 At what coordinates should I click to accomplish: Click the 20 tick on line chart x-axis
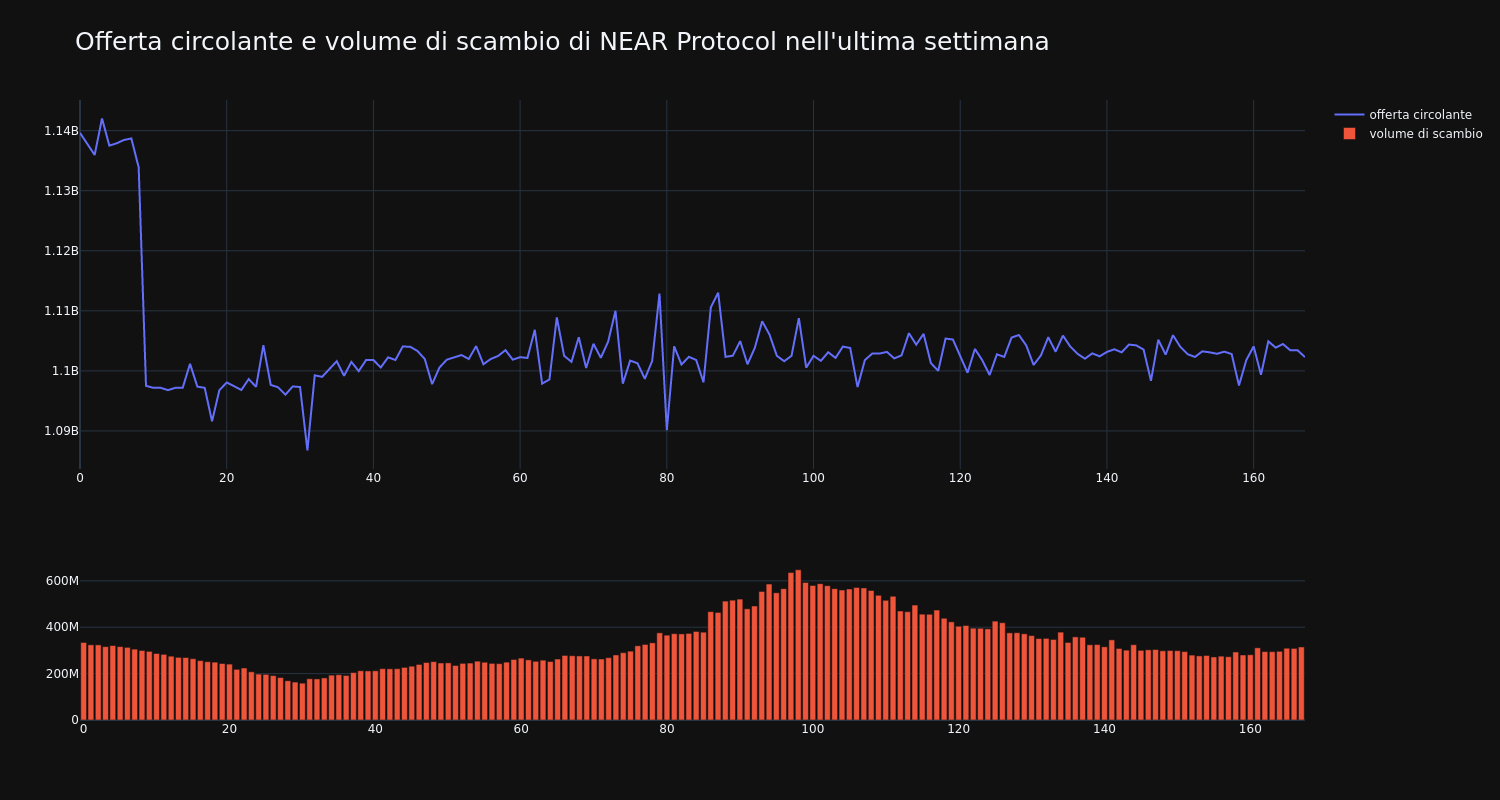pos(226,478)
